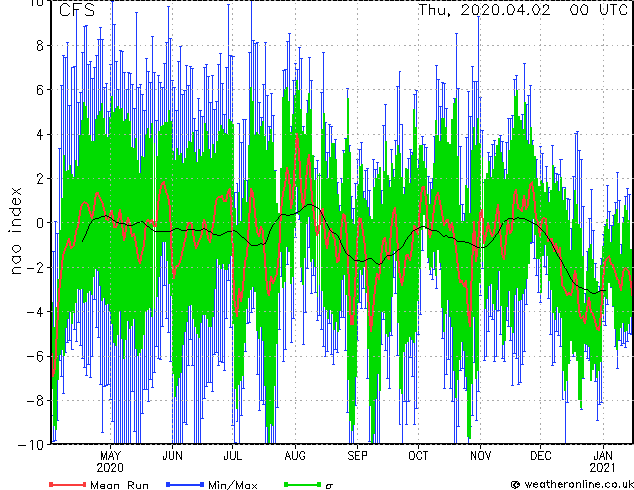Click the 'Thu, 2020.04.02 00 UTC' date text

tap(523, 10)
